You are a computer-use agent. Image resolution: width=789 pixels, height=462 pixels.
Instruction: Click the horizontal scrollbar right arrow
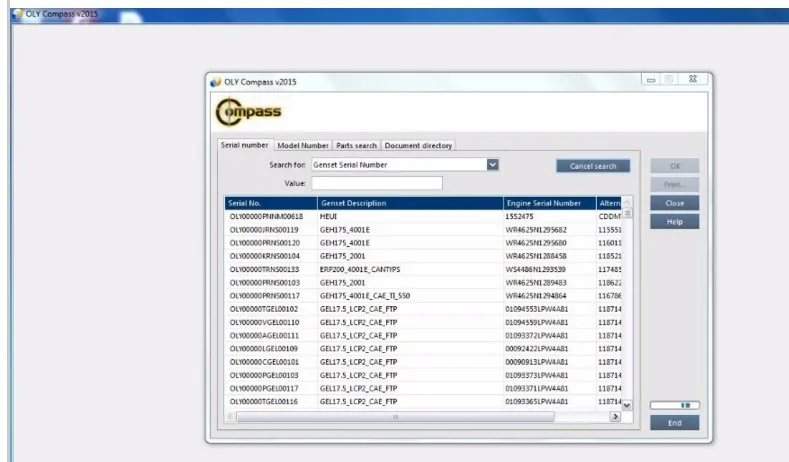[x=615, y=417]
